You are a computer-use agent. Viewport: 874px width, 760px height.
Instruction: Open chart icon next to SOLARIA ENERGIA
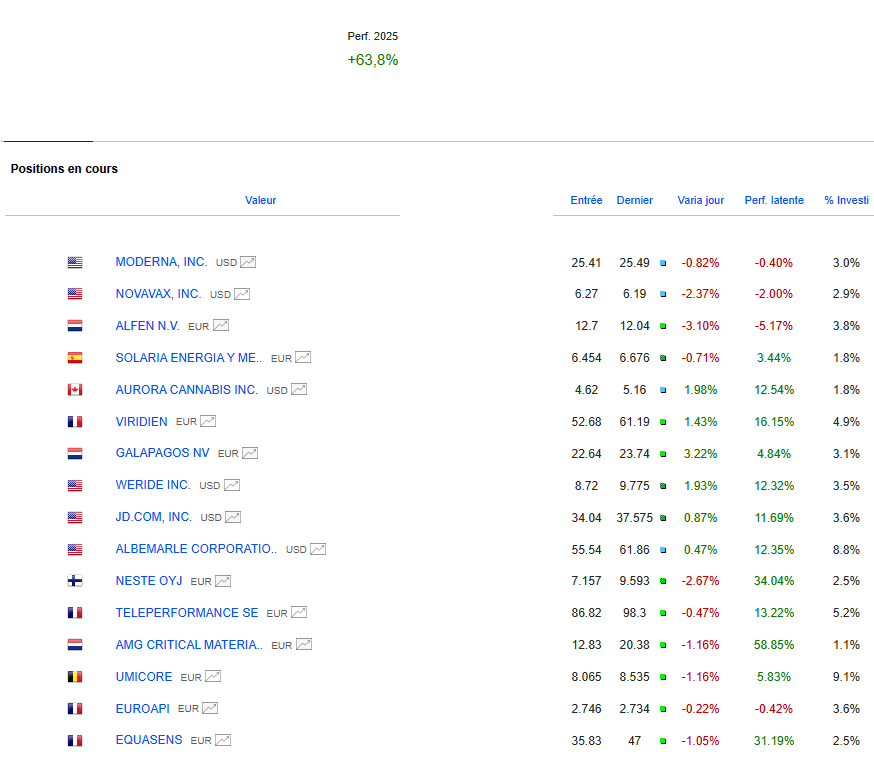pyautogui.click(x=303, y=357)
